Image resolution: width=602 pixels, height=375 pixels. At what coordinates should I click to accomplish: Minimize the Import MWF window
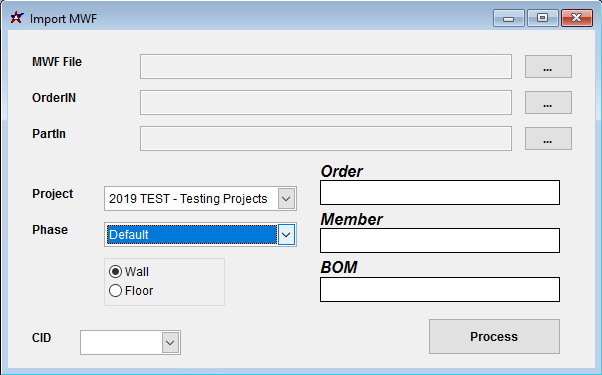pos(509,18)
